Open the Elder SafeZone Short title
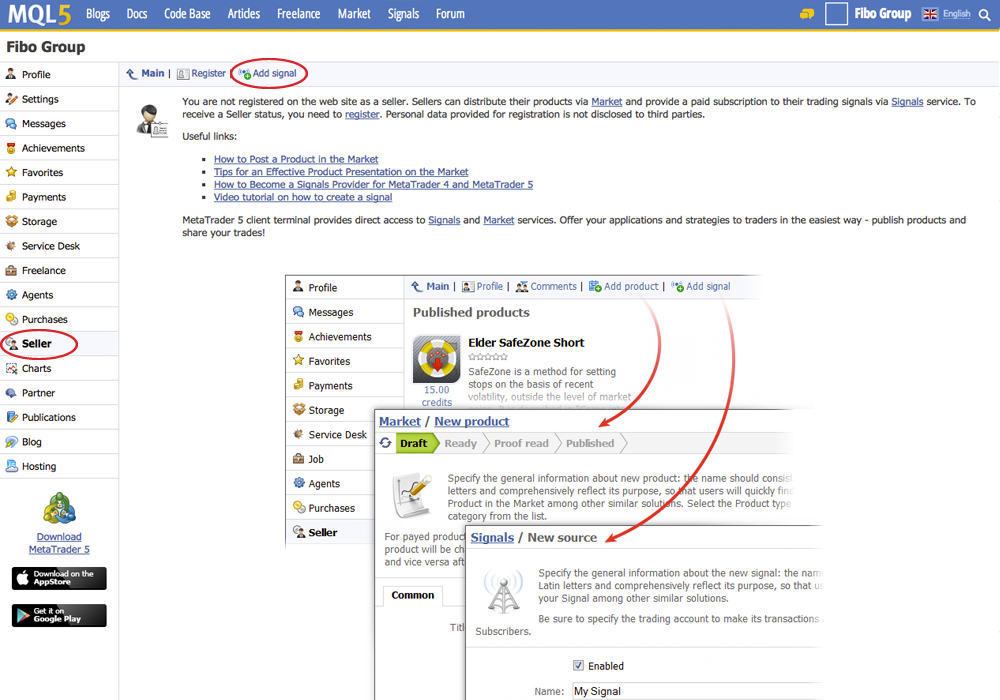Screen dimensions: 1000x700 point(526,342)
